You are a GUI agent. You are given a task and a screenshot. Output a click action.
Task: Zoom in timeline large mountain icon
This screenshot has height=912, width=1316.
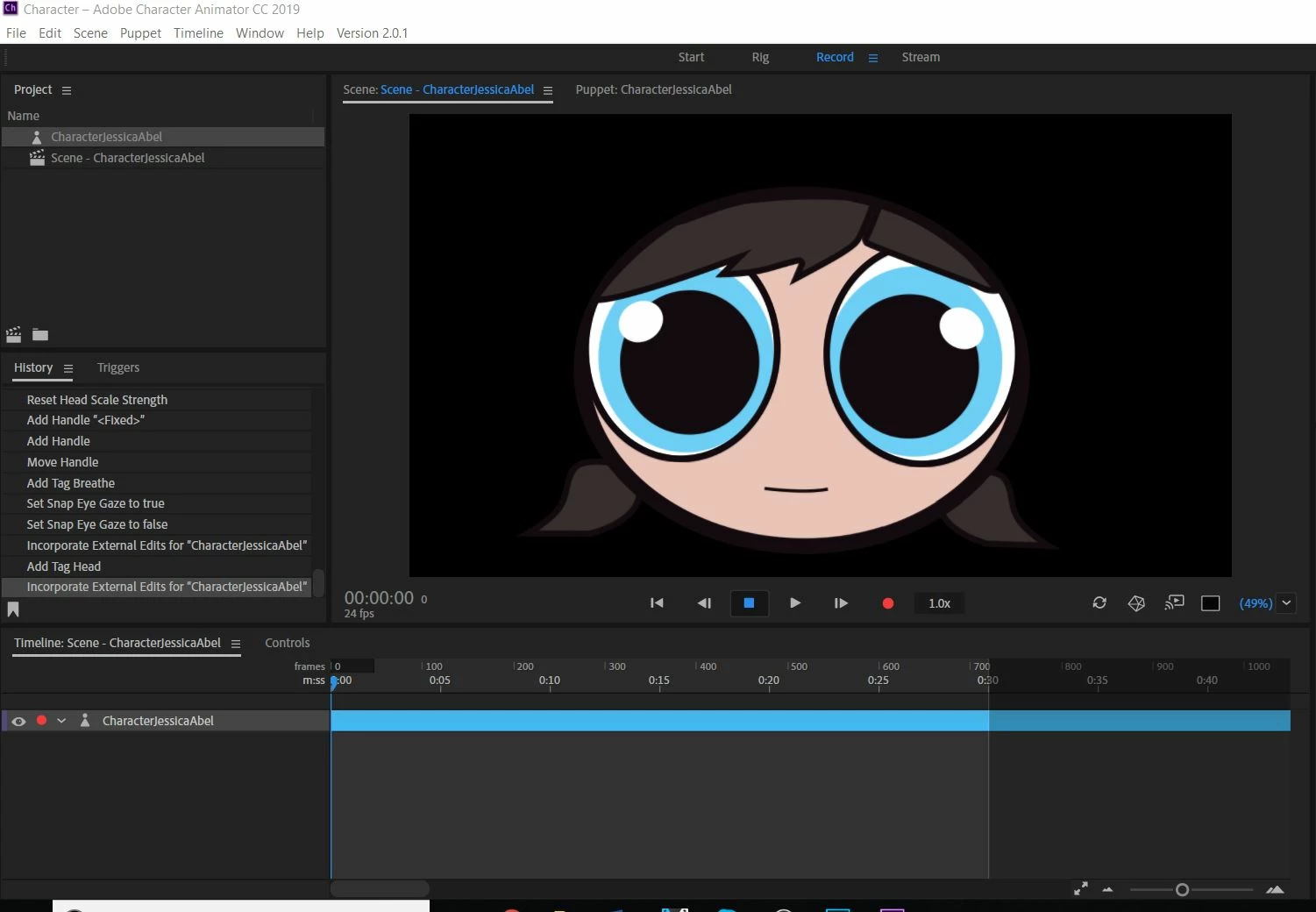(1276, 889)
